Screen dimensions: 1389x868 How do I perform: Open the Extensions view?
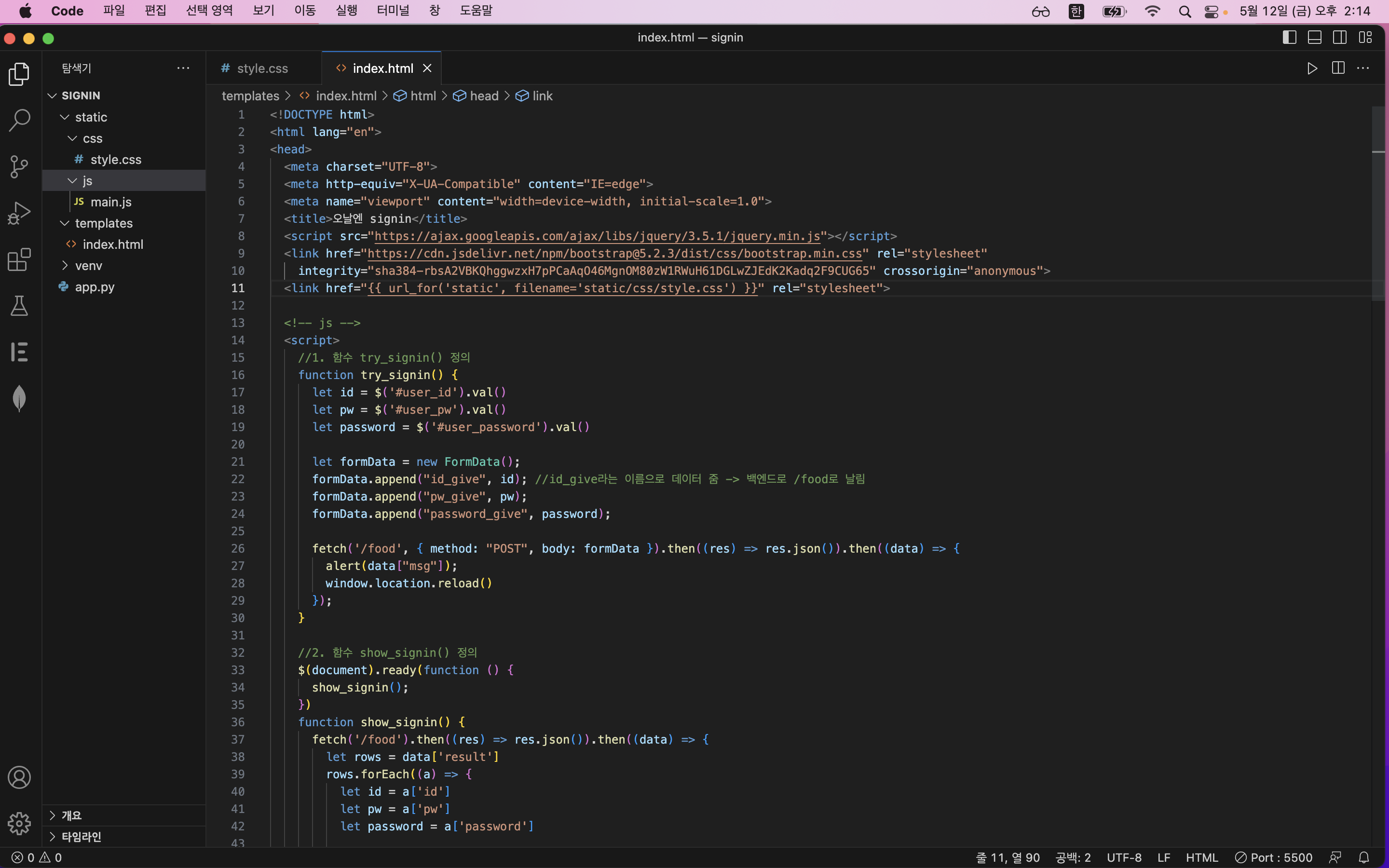click(19, 259)
